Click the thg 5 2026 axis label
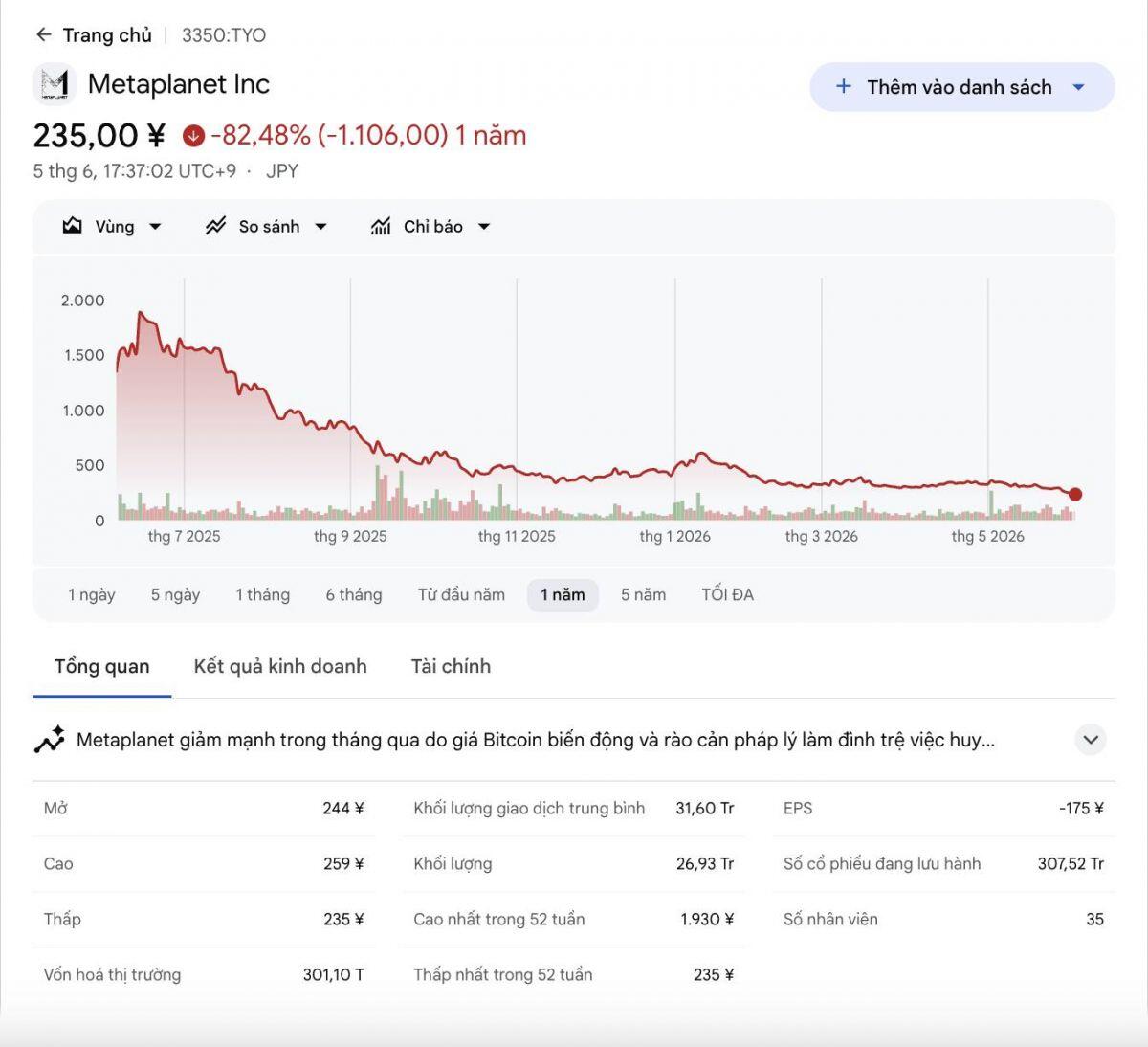This screenshot has height=1047, width=1148. (x=987, y=537)
